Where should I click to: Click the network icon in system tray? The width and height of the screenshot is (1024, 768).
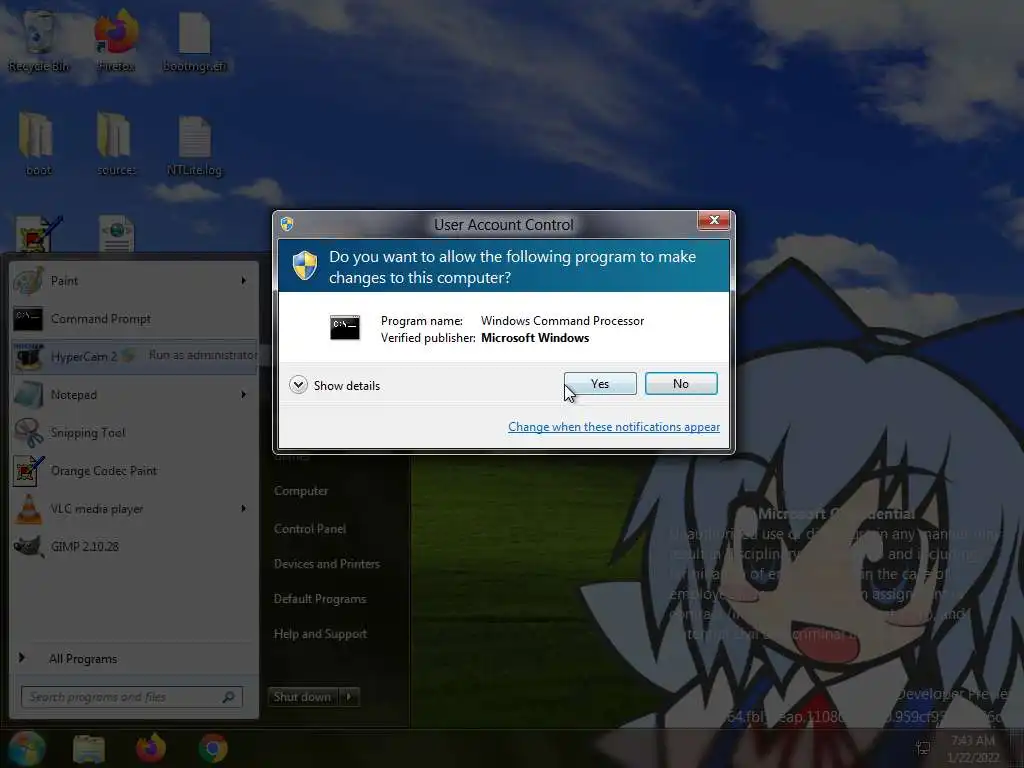tap(923, 748)
